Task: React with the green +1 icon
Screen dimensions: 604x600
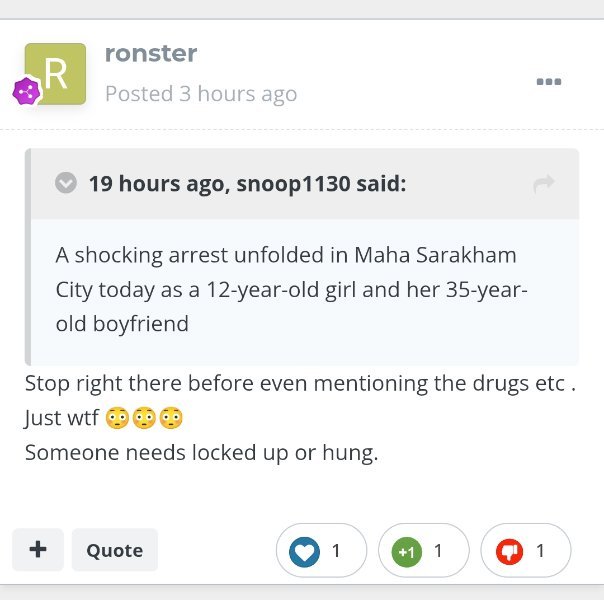Action: tap(407, 552)
